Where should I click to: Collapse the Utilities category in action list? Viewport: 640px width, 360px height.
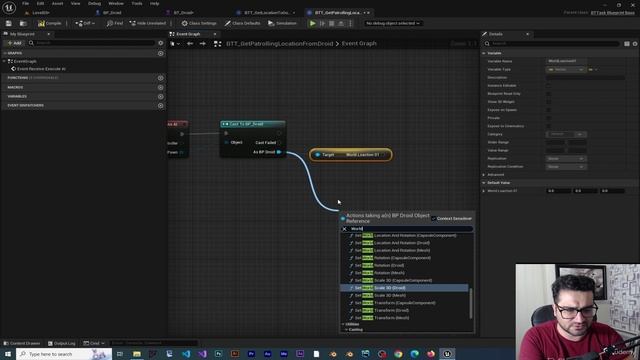coord(343,324)
